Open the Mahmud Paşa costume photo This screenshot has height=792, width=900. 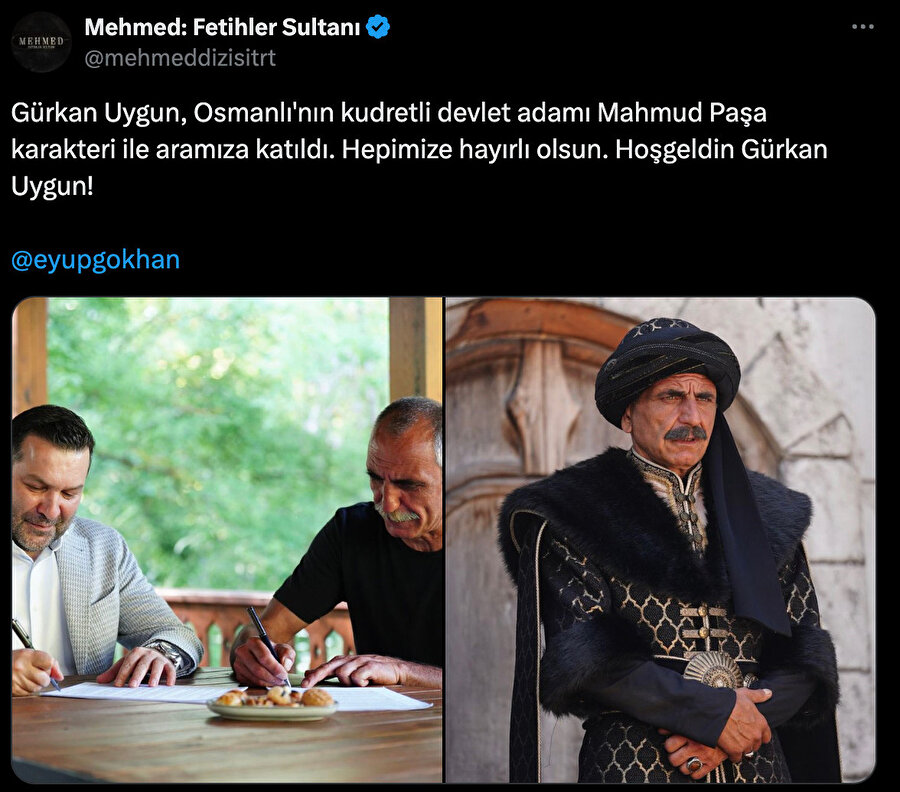[x=661, y=539]
